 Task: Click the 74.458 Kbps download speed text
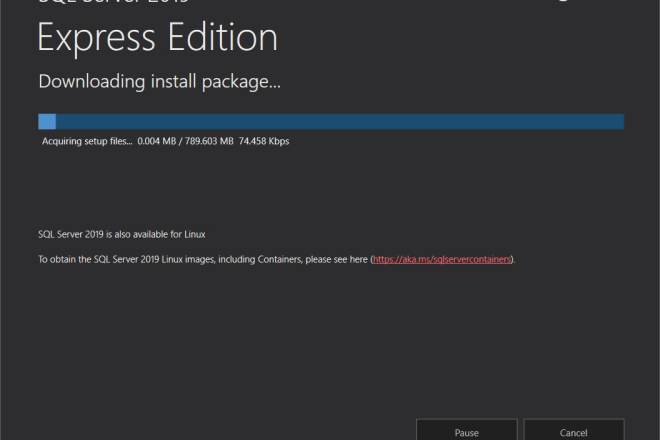click(x=263, y=142)
